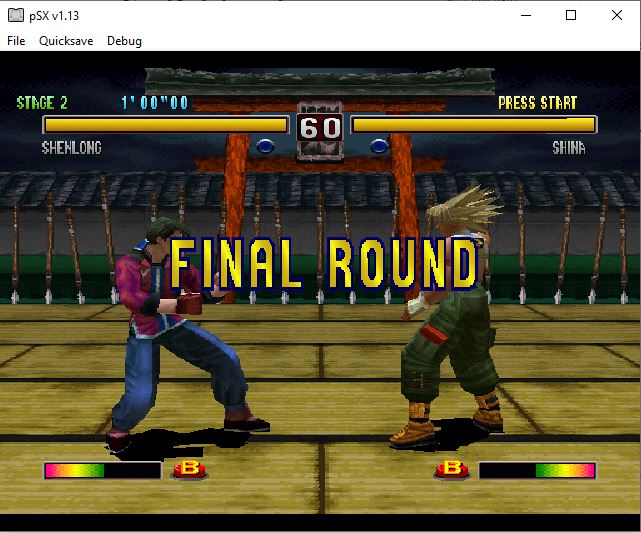Image resolution: width=641 pixels, height=533 pixels.
Task: Click Shenlong's yellow health bar
Action: (x=166, y=125)
